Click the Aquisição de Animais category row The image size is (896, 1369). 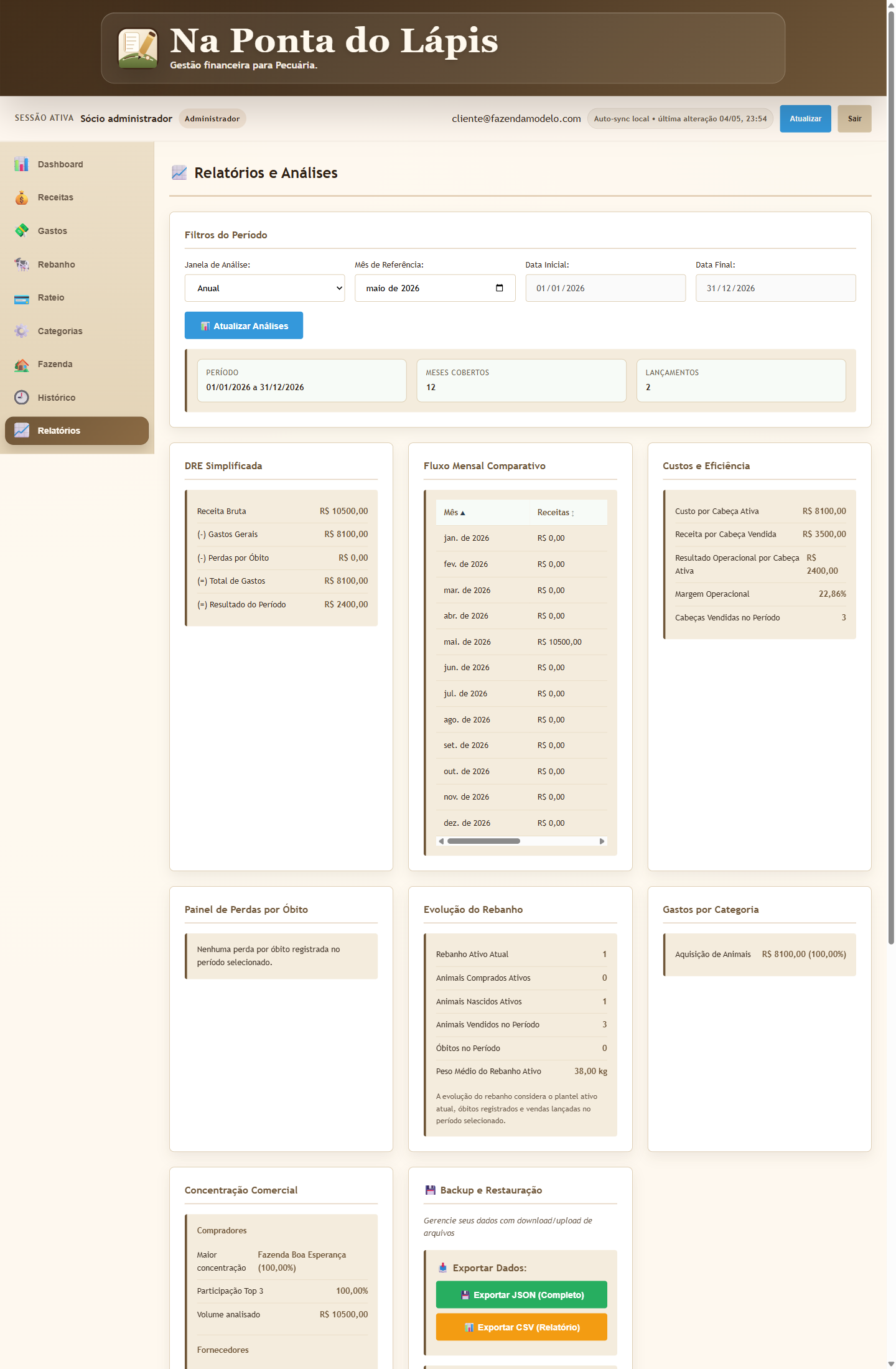click(760, 954)
